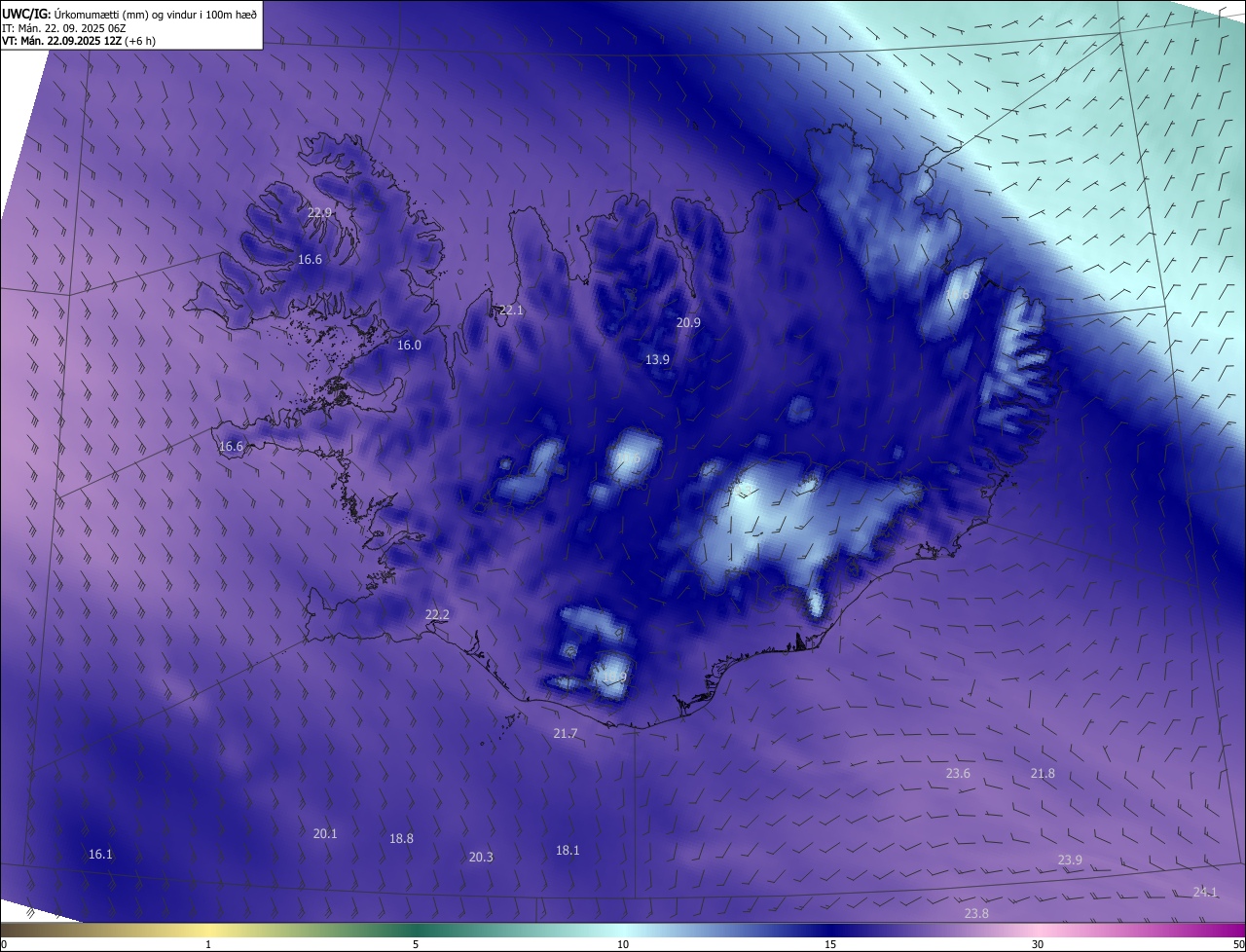Pick the 24.1 value label over the ocean

(x=1205, y=892)
